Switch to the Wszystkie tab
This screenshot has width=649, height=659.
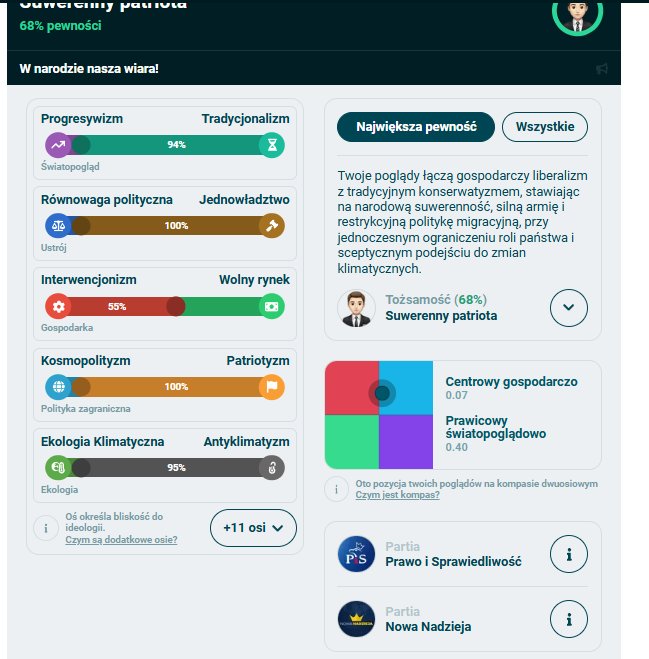click(x=545, y=127)
